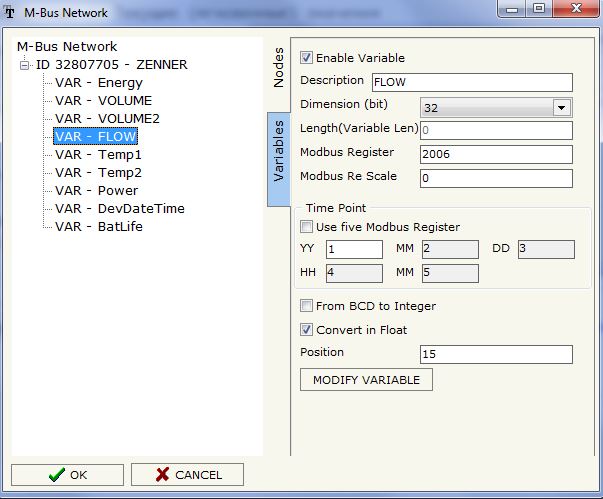The image size is (603, 499).
Task: Click VAR - BatLife tree entry
Action: (x=97, y=227)
